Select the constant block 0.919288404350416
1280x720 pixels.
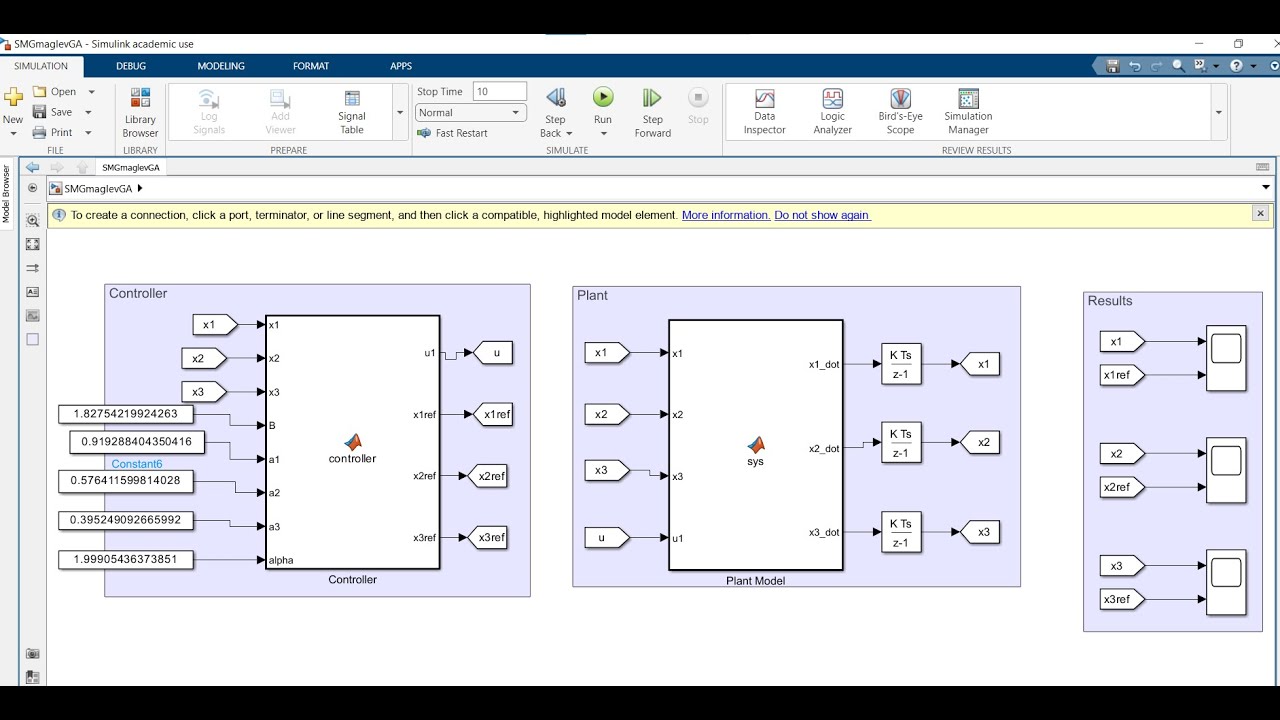(137, 441)
